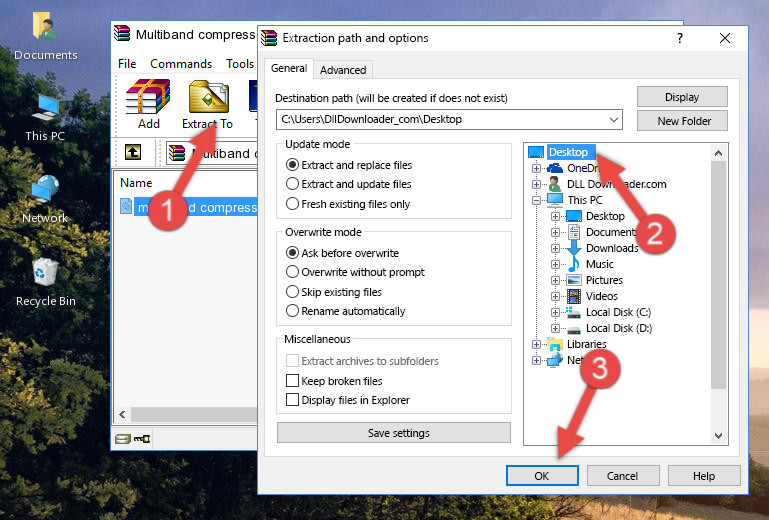Click the Cancel button

click(x=623, y=476)
